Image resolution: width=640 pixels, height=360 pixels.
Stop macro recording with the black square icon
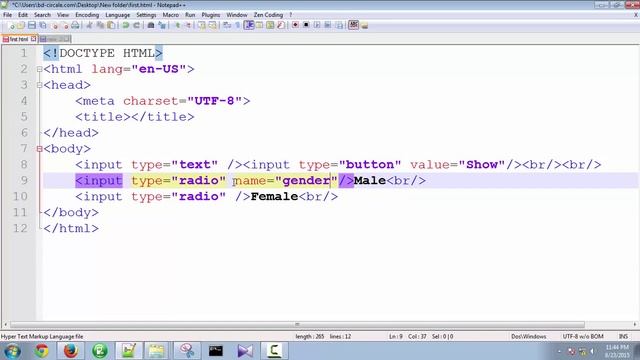306,25
